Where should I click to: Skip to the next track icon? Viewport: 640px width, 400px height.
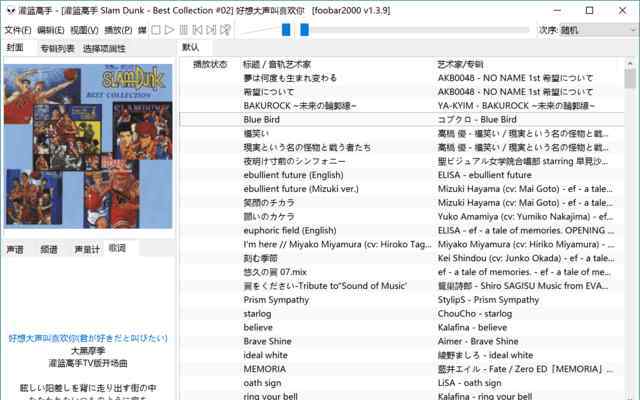(211, 30)
